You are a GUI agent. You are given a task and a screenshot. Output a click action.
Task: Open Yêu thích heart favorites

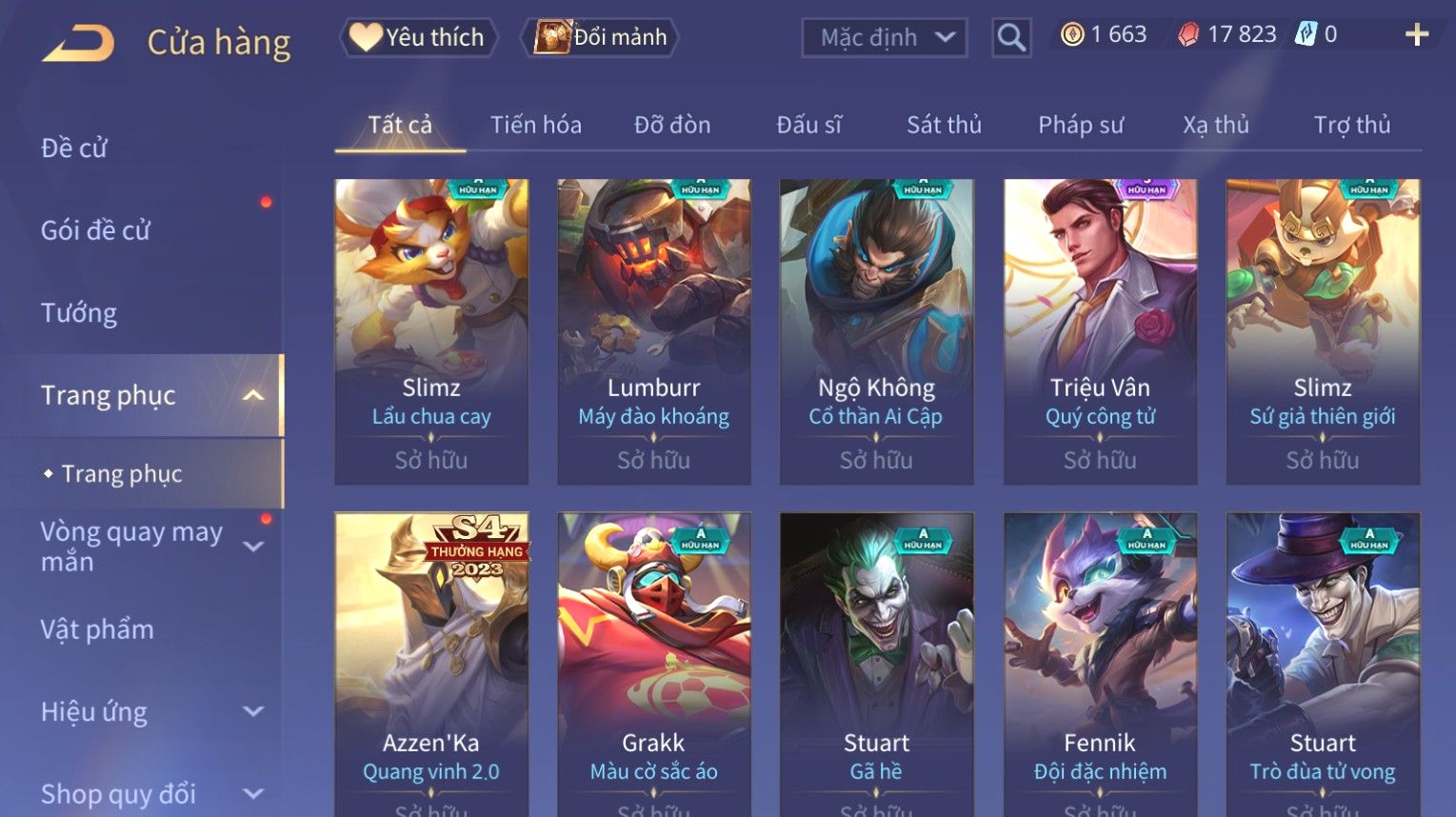(x=418, y=37)
